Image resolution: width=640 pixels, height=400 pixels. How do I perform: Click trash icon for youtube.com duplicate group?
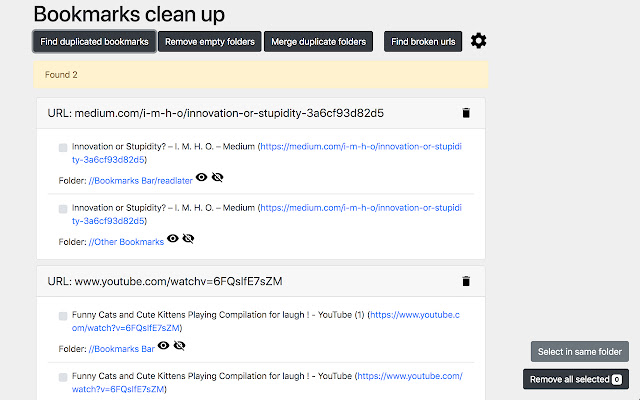coord(465,282)
